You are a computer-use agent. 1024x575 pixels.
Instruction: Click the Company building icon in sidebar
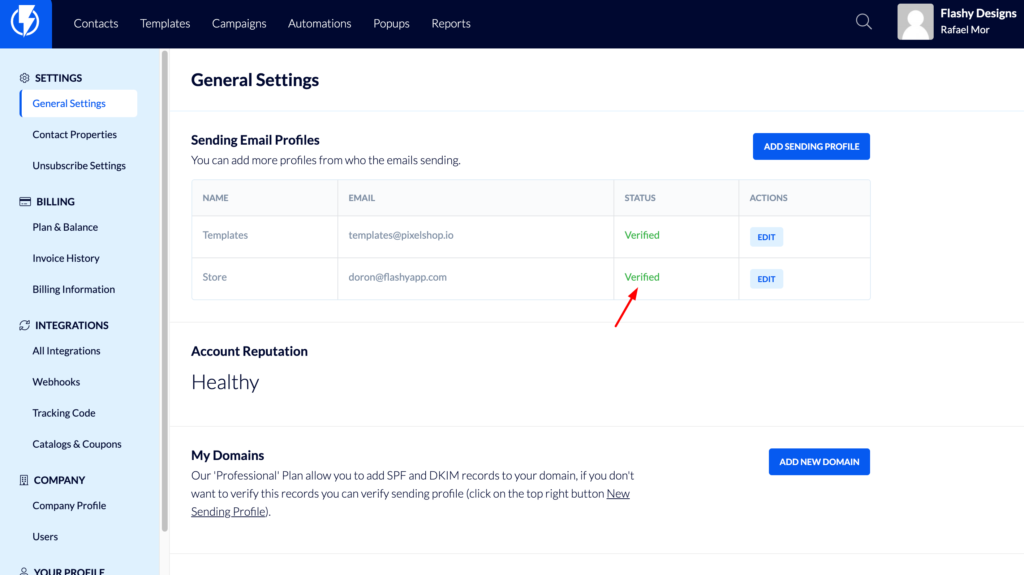pos(24,480)
